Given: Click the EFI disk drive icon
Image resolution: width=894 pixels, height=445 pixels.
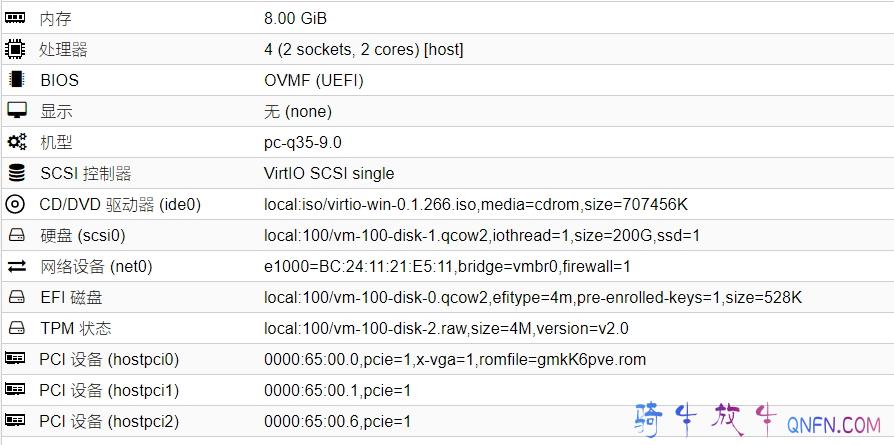Looking at the screenshot, I should pos(16,297).
